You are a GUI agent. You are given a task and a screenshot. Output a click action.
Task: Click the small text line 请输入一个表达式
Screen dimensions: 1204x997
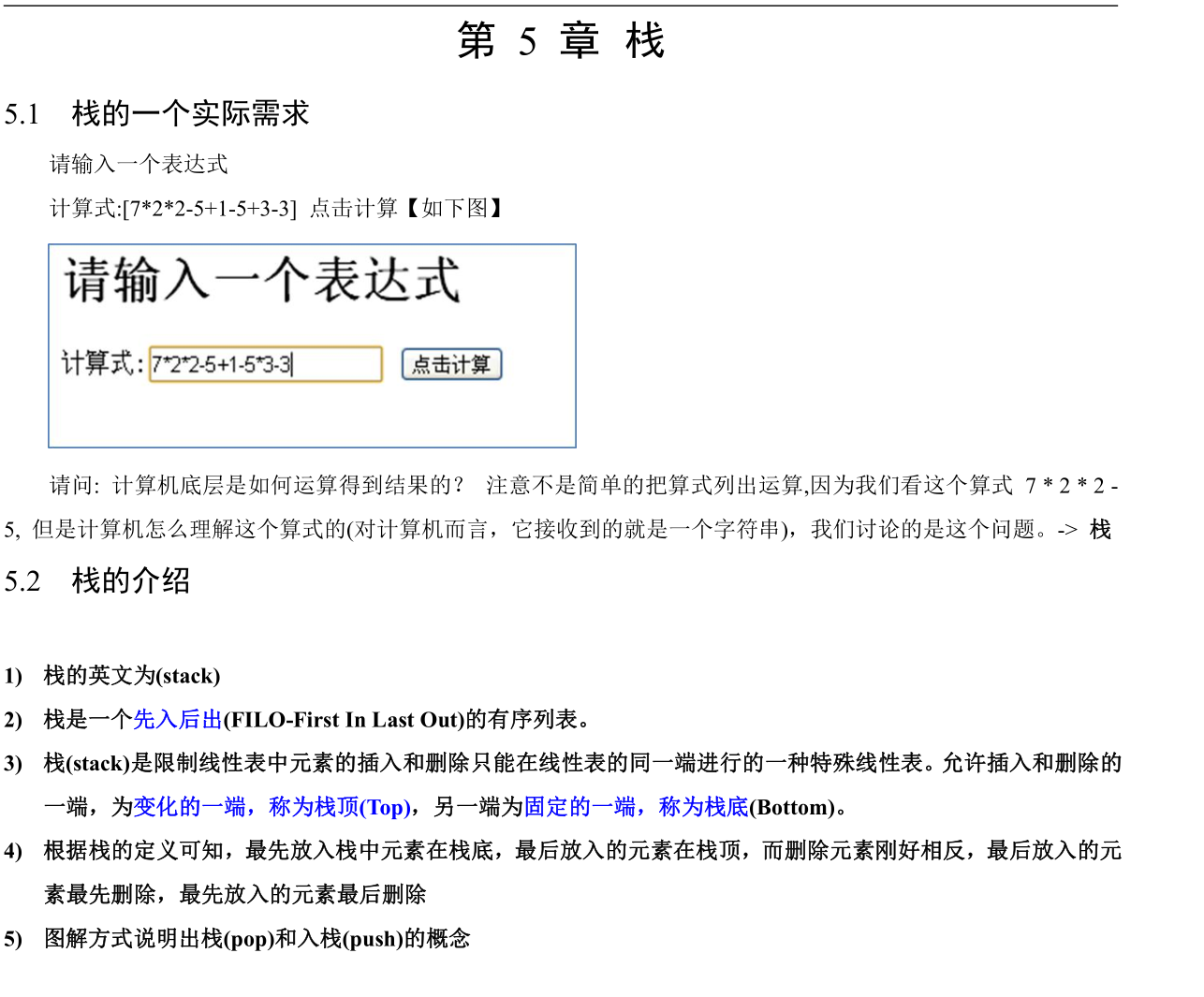tap(139, 165)
